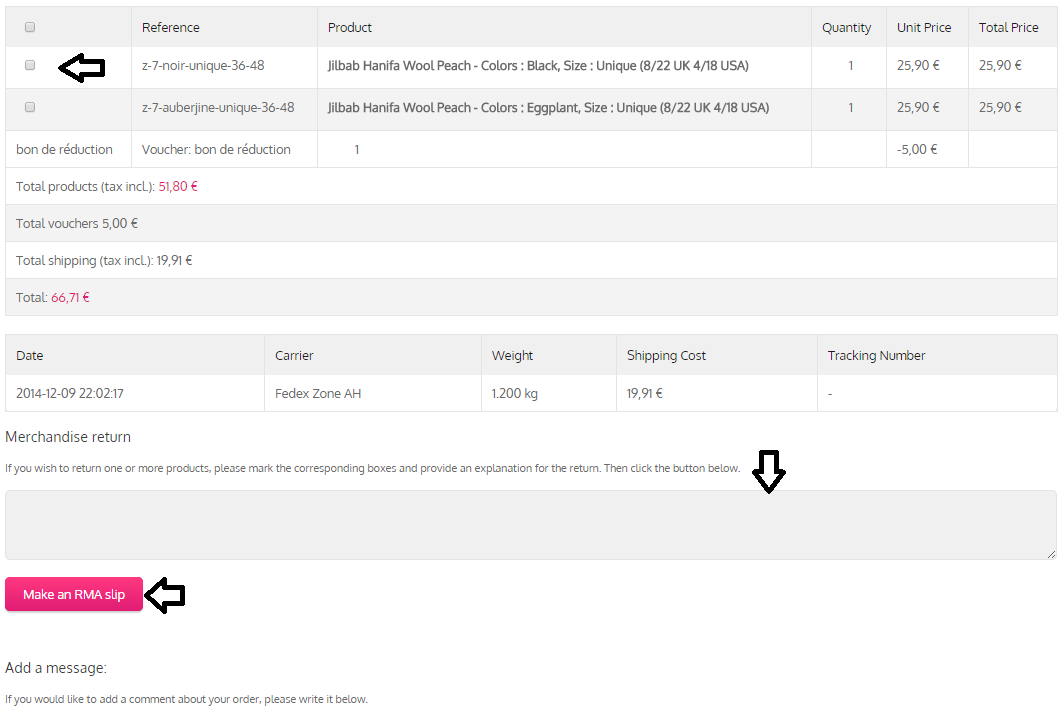The image size is (1064, 709).
Task: Click the Reference column header
Action: 171,28
